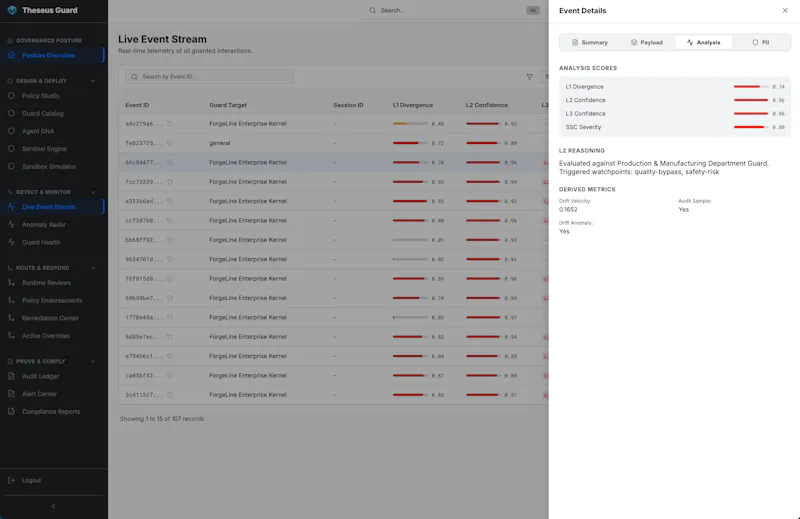This screenshot has height=519, width=800.
Task: Click Drift Velocity value 0.1652
Action: 568,210
